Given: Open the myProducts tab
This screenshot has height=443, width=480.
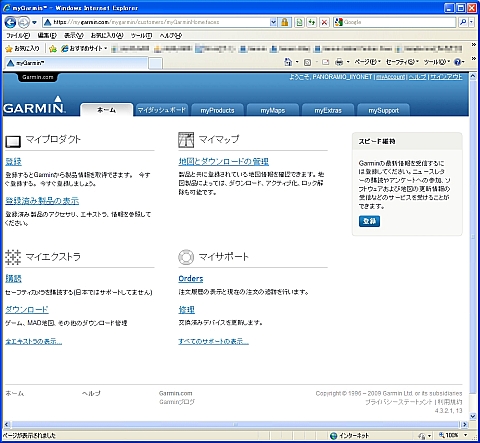Looking at the screenshot, I should [x=217, y=110].
